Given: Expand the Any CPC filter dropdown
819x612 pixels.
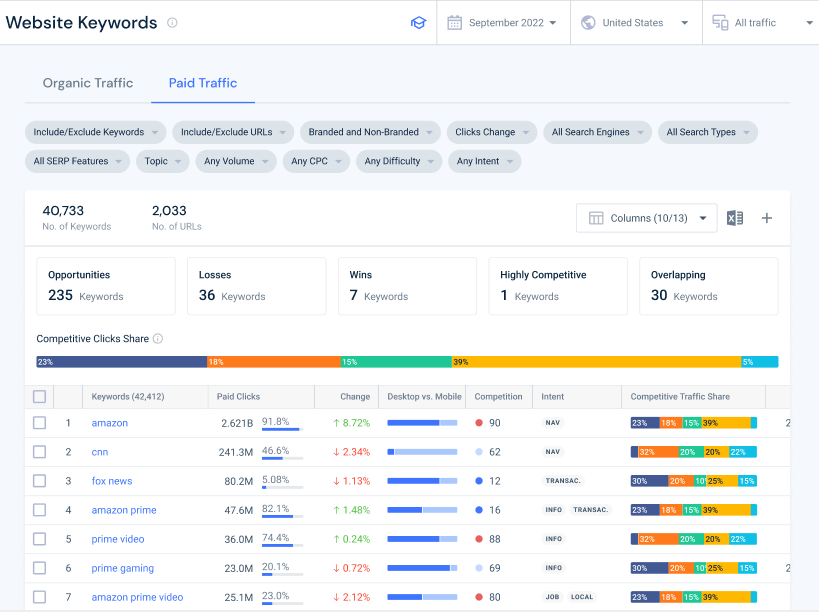Looking at the screenshot, I should pos(316,161).
